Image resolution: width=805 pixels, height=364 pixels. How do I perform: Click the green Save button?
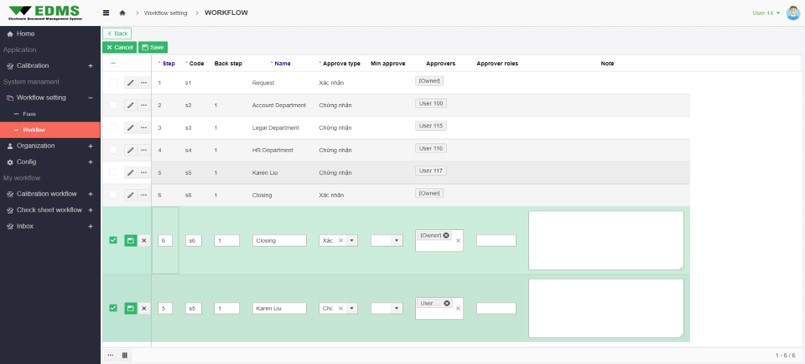tap(153, 47)
